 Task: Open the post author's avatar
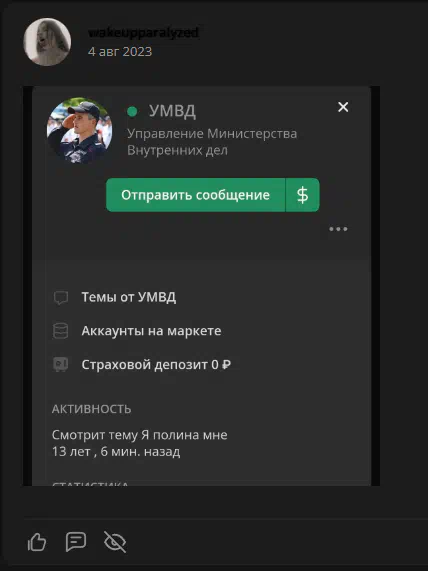click(x=47, y=42)
